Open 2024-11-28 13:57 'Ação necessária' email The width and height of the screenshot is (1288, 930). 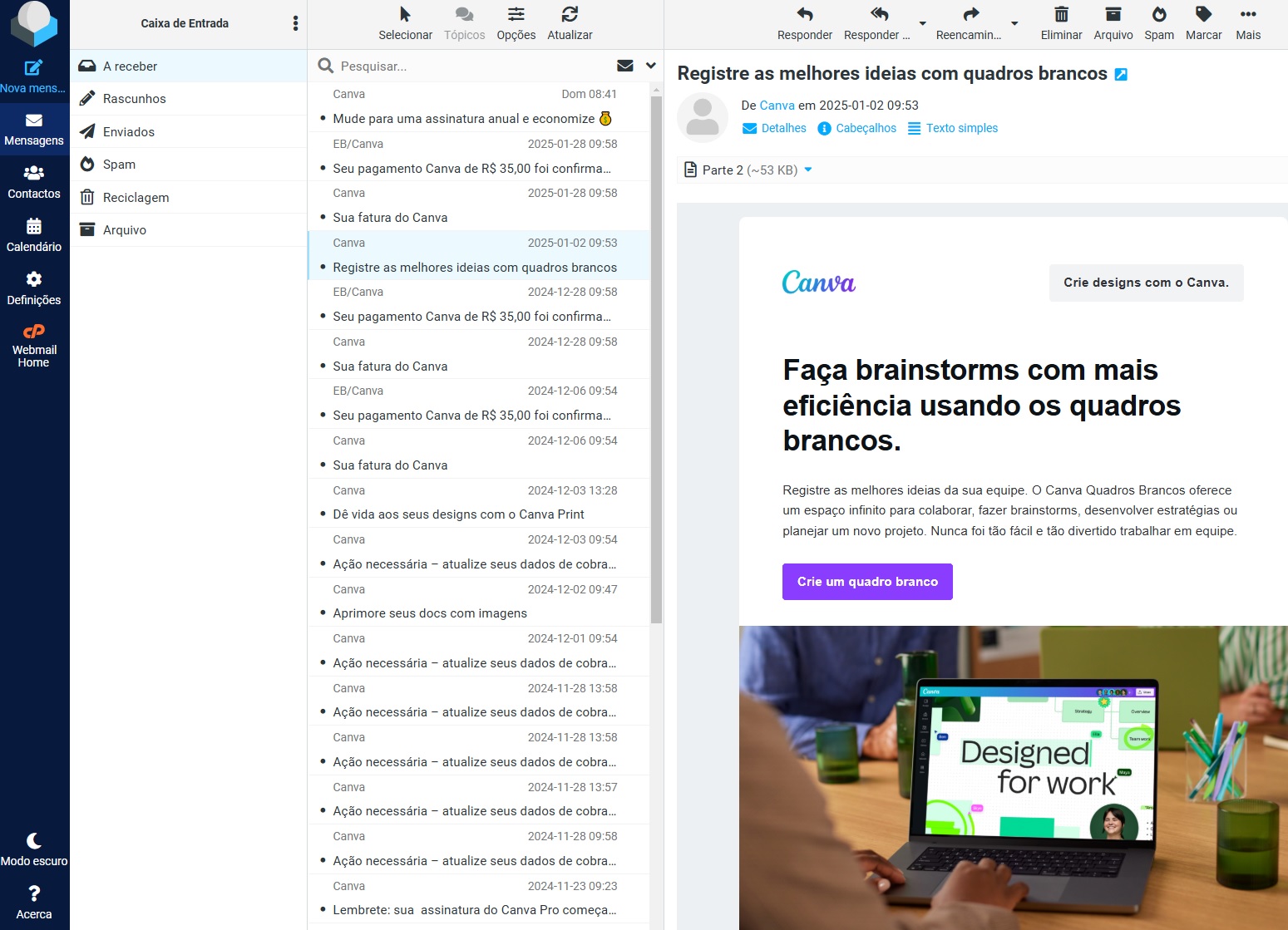(479, 799)
